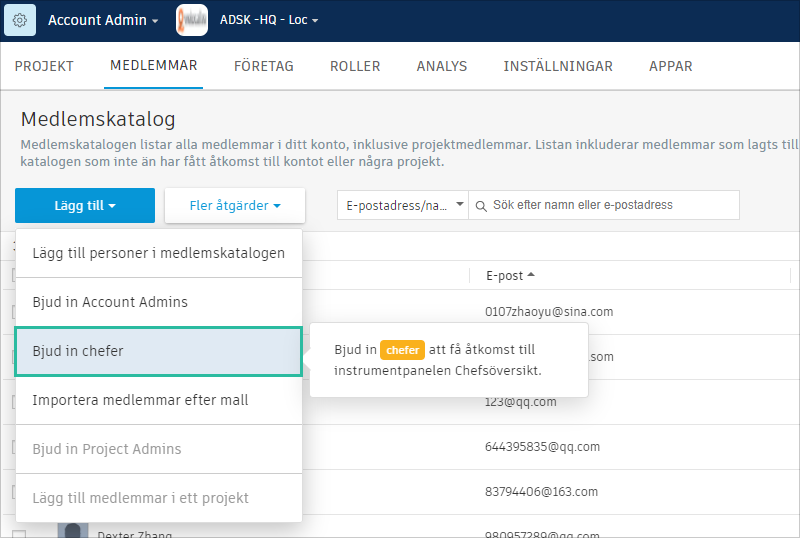The image size is (800, 538).
Task: Click the search magnifier icon
Action: [x=481, y=206]
